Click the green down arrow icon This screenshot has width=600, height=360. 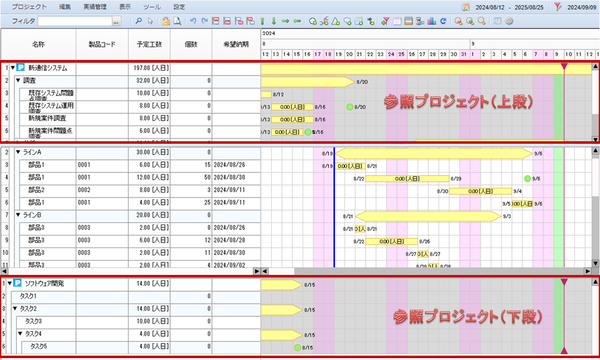(x=274, y=21)
